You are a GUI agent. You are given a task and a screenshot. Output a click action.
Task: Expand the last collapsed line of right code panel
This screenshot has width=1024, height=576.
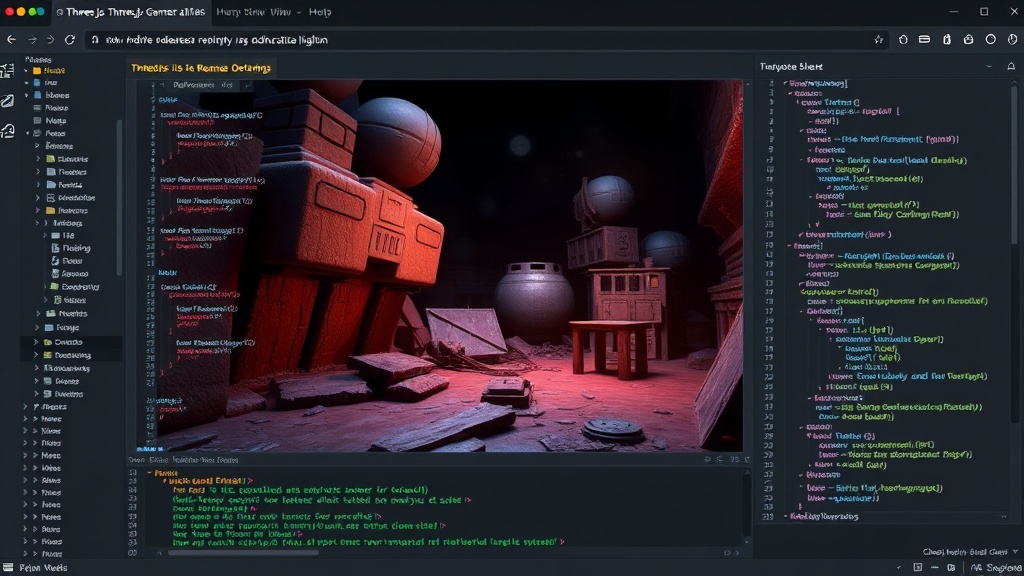click(x=786, y=516)
